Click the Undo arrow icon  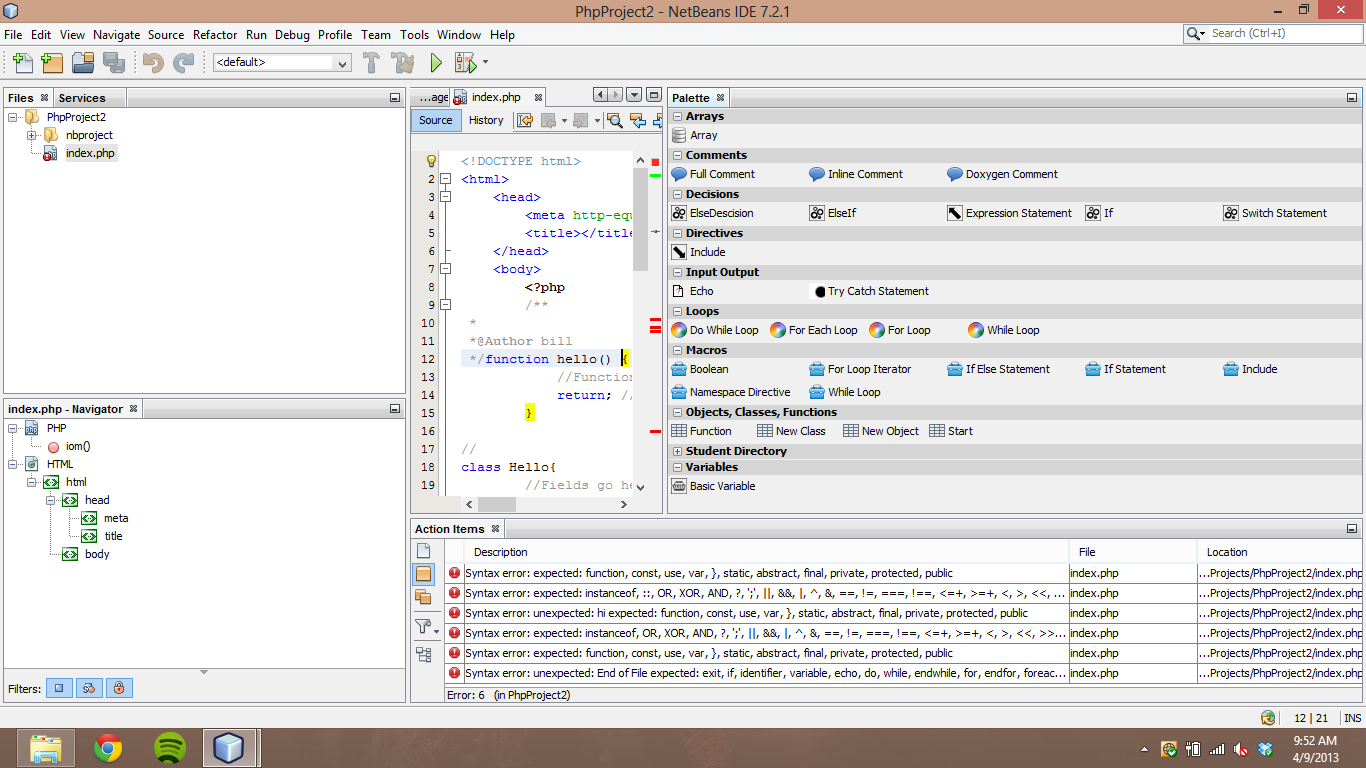(153, 63)
